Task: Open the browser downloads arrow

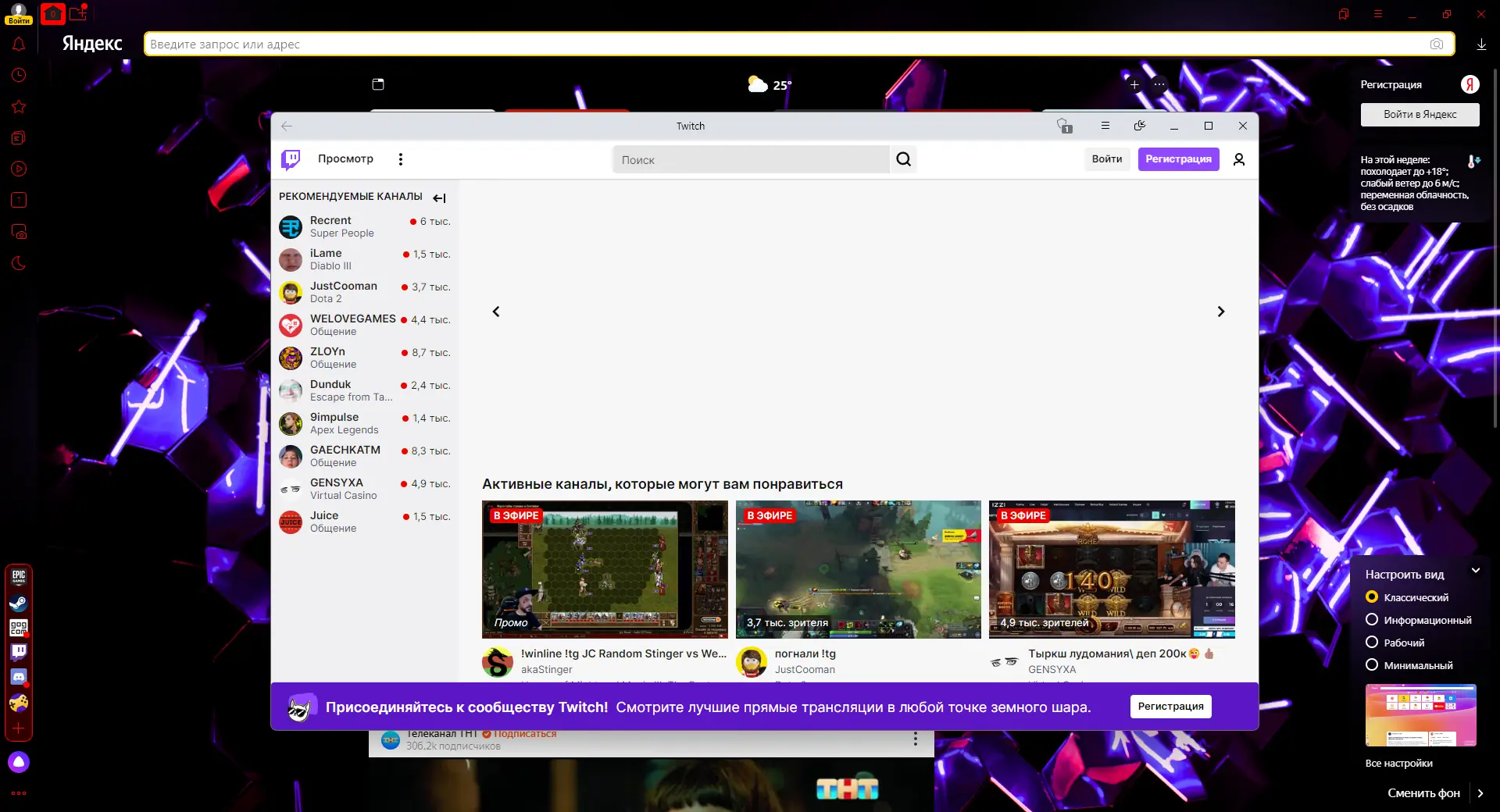Action: [1481, 45]
